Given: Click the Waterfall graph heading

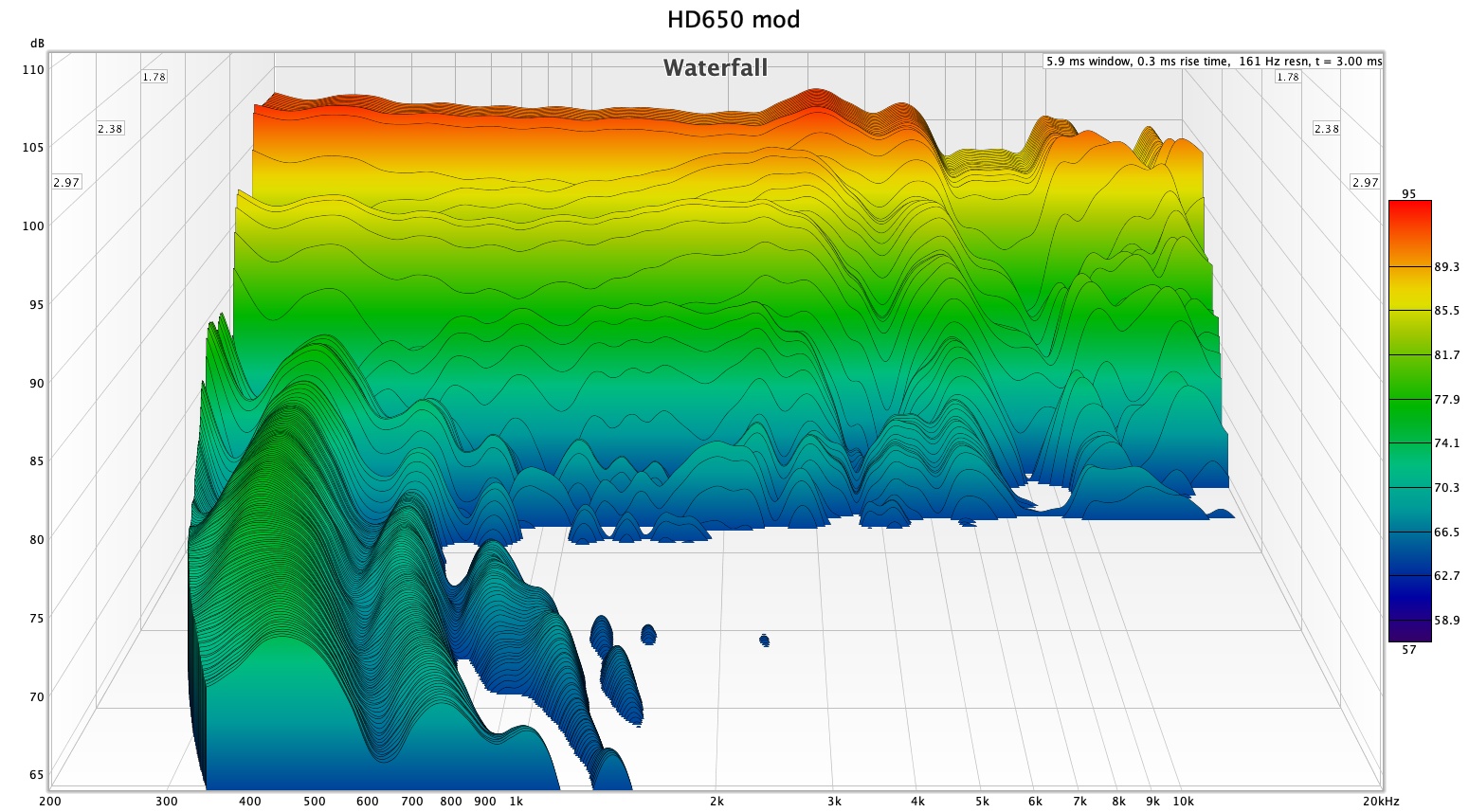Looking at the screenshot, I should 716,68.
